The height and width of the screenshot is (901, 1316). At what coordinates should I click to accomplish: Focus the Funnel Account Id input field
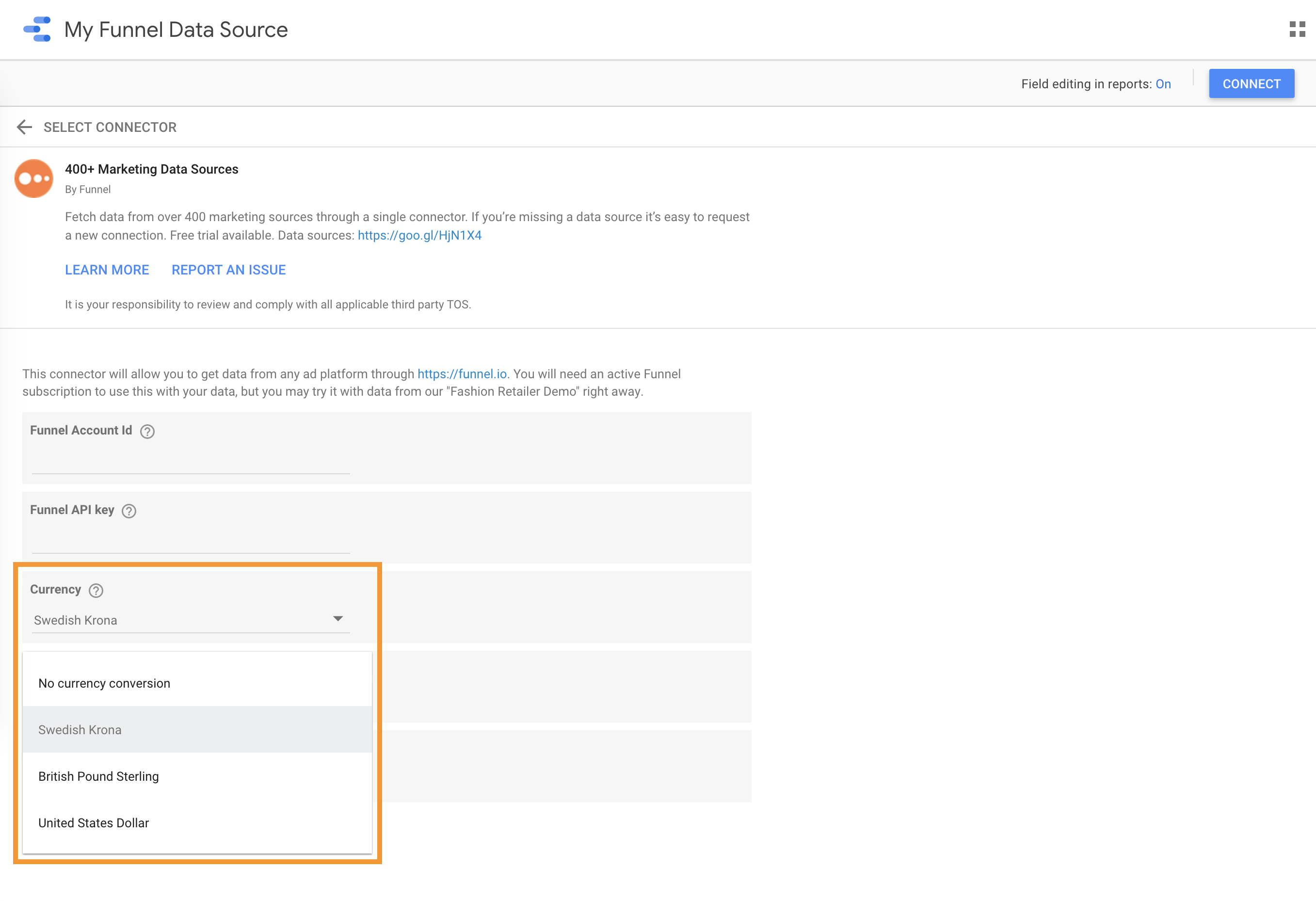191,462
